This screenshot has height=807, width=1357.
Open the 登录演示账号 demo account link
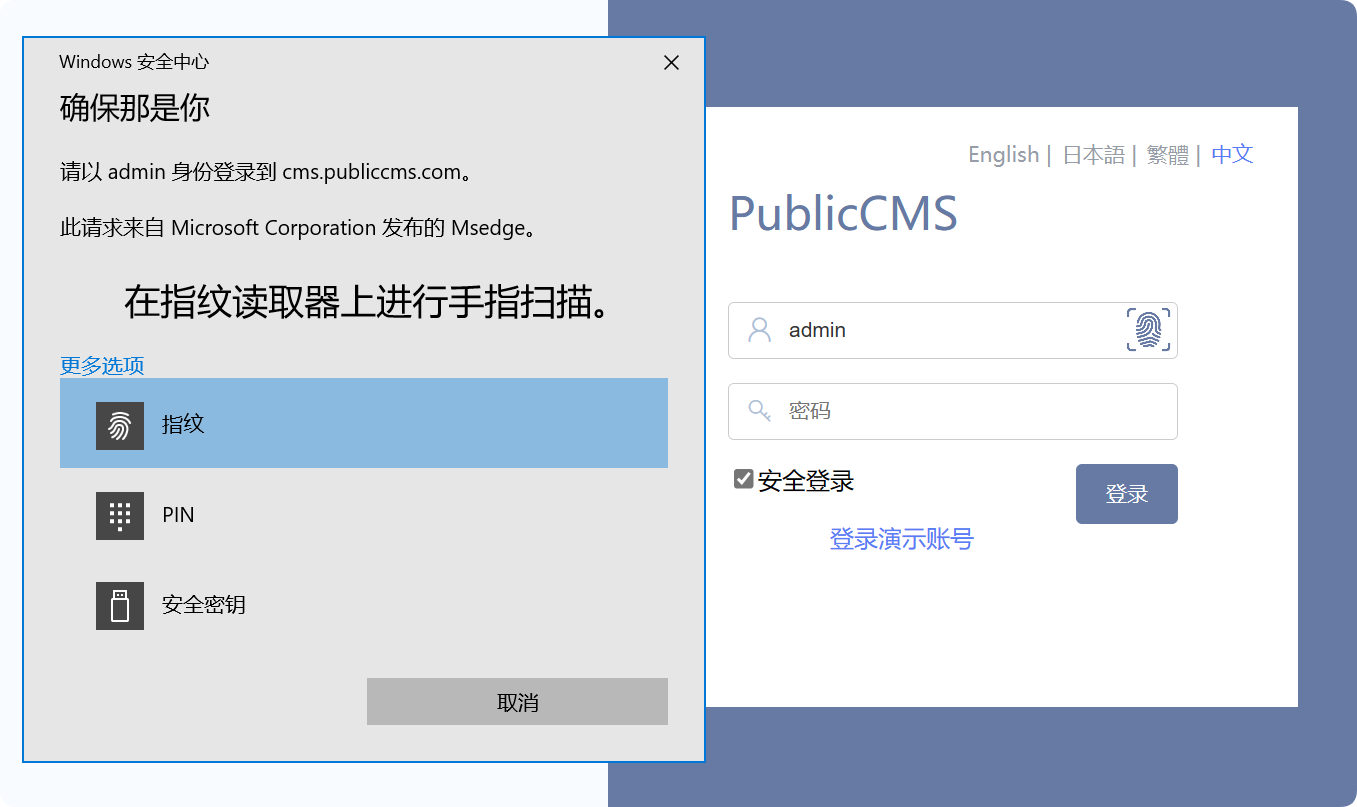click(x=901, y=539)
